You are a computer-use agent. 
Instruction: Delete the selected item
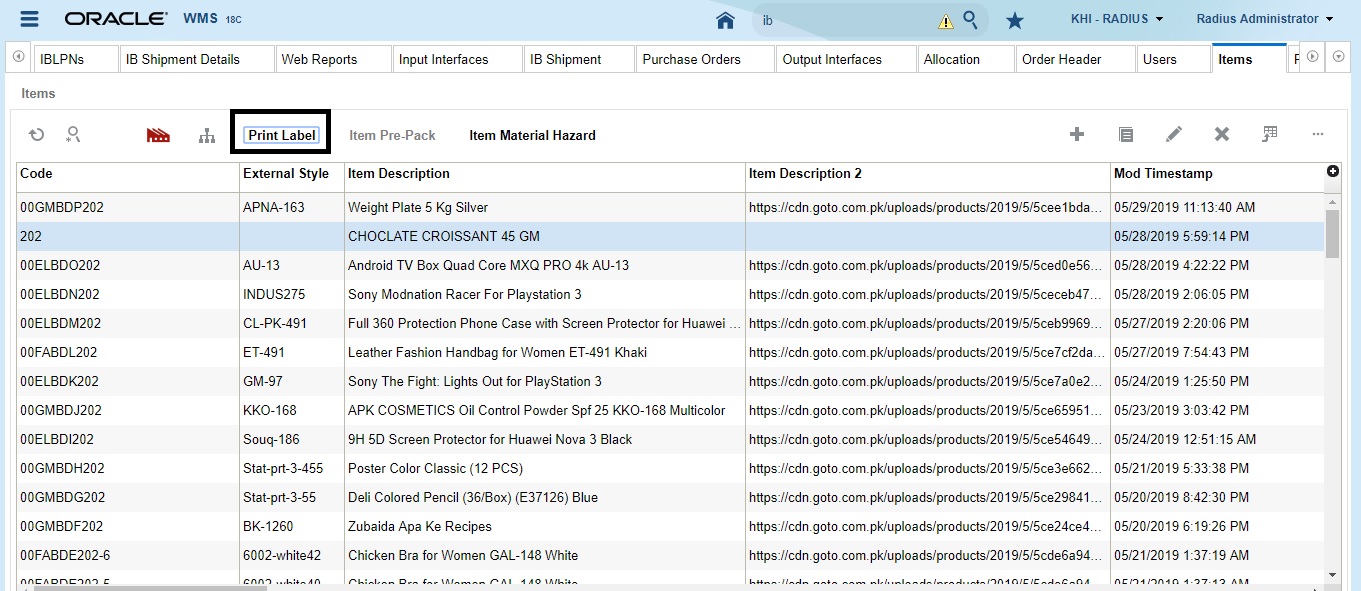click(x=1221, y=133)
